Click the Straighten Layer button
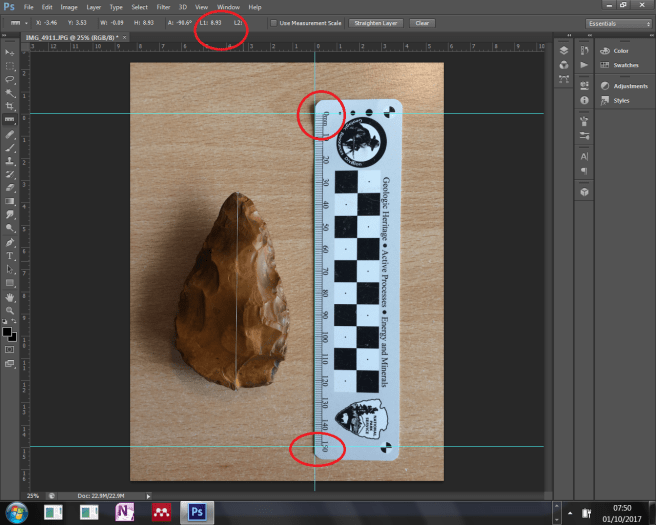The image size is (656, 525). point(375,22)
